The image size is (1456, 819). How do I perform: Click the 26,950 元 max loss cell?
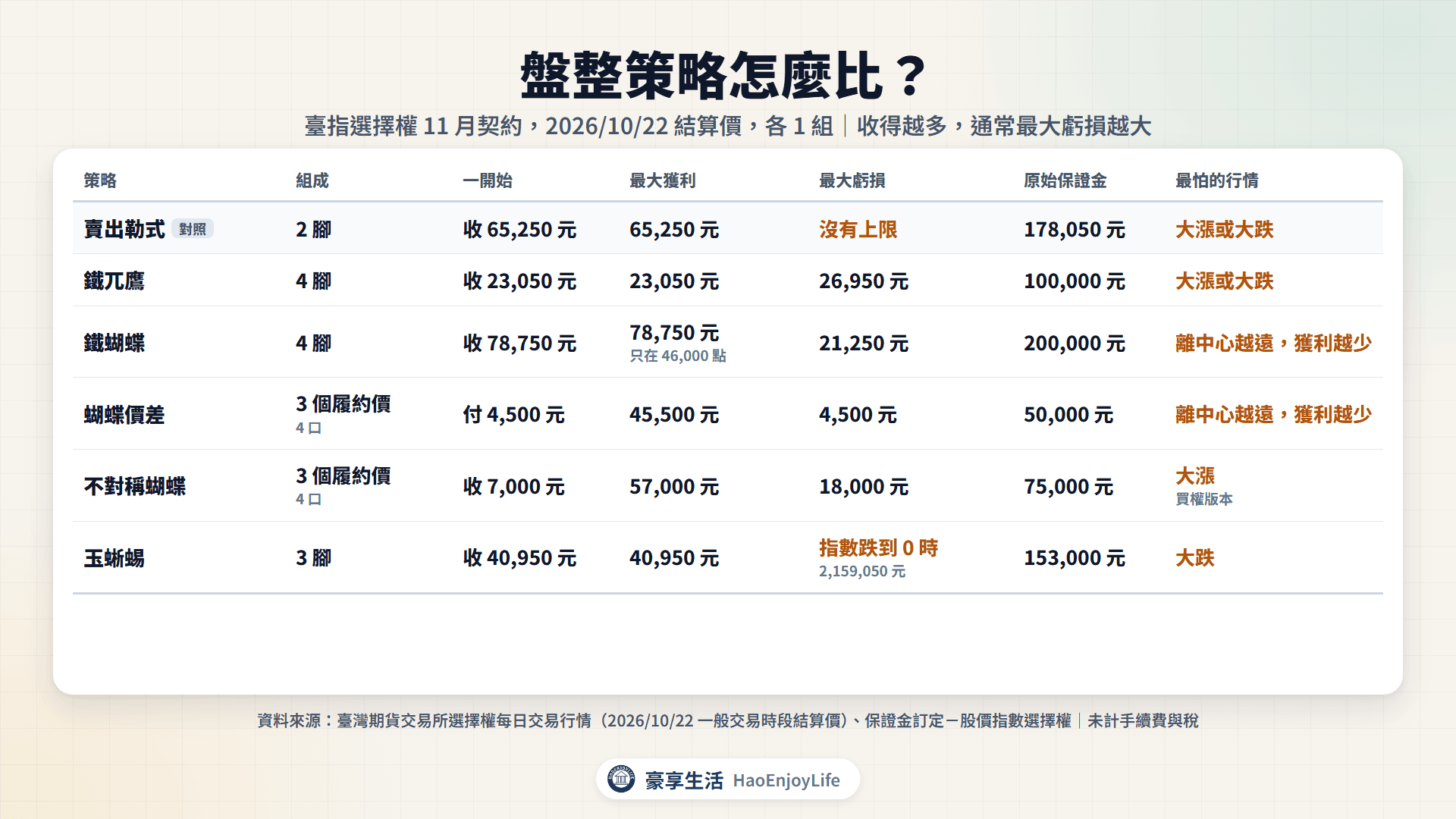tap(864, 281)
